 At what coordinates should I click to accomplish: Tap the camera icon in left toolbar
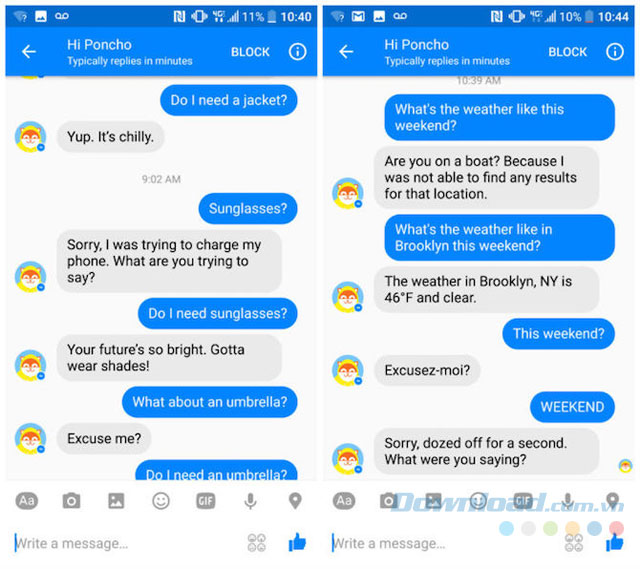[x=71, y=500]
